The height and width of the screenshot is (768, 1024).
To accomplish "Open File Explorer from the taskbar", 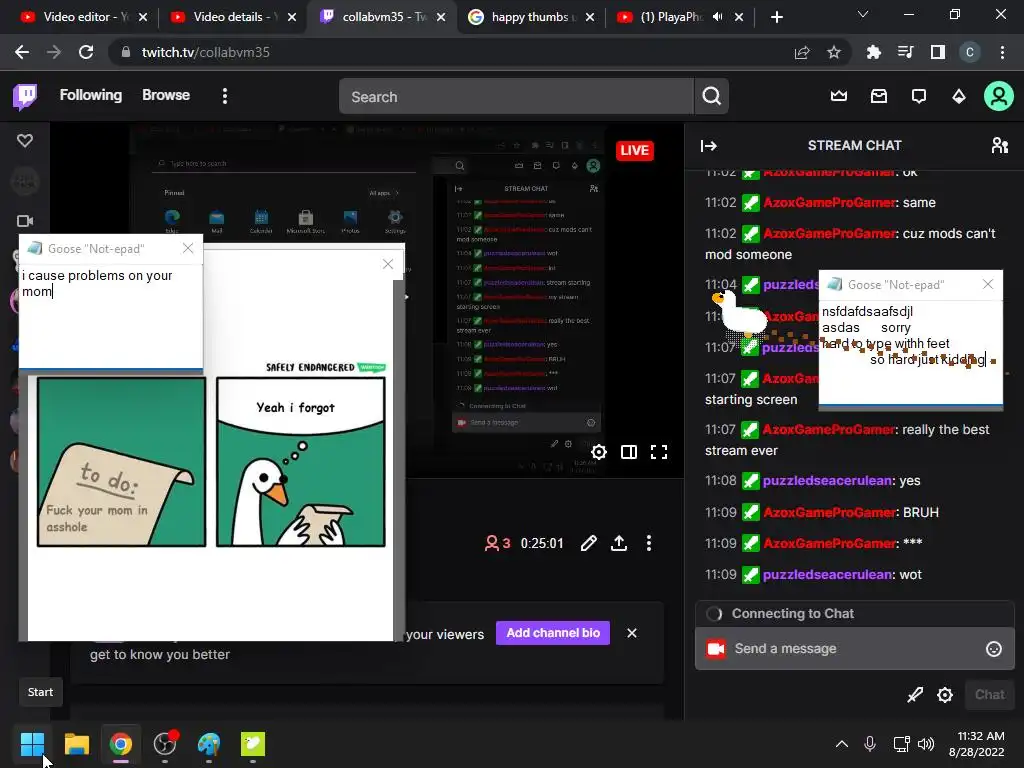I will pyautogui.click(x=76, y=744).
